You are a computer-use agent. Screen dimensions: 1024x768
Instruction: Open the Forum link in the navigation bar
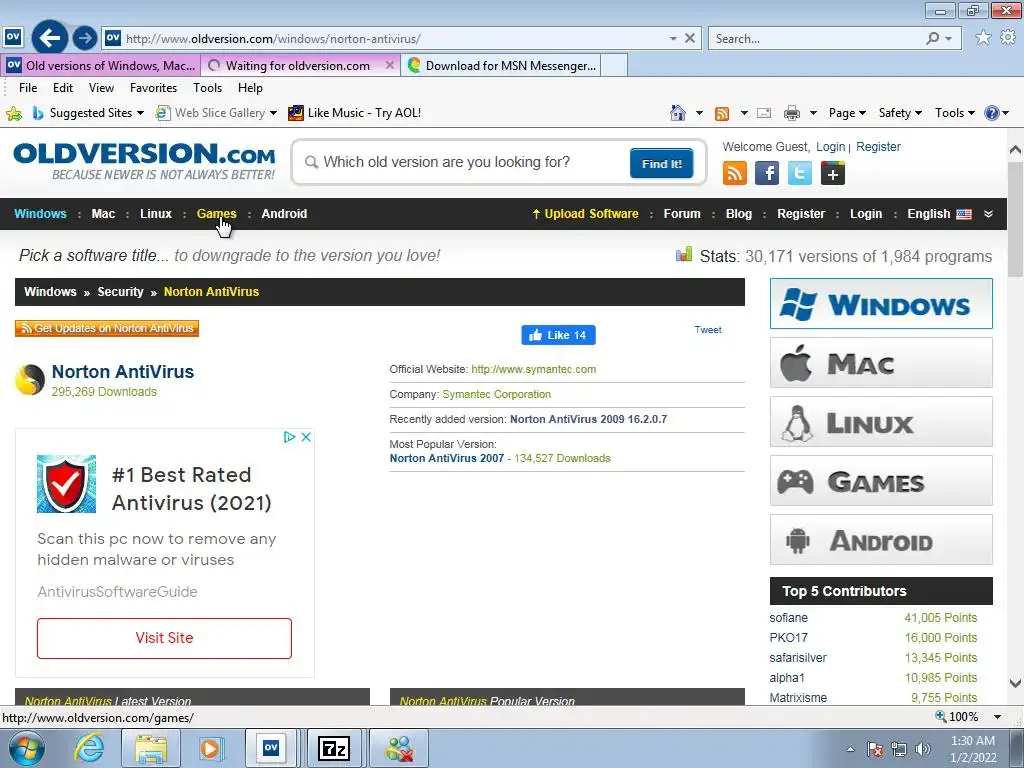point(682,214)
